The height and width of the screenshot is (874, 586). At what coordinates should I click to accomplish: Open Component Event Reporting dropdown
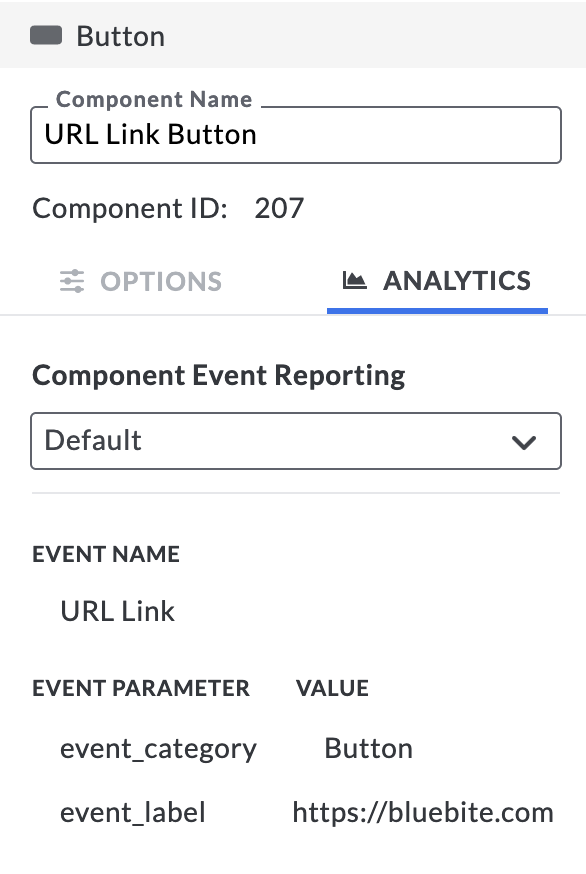pyautogui.click(x=296, y=441)
